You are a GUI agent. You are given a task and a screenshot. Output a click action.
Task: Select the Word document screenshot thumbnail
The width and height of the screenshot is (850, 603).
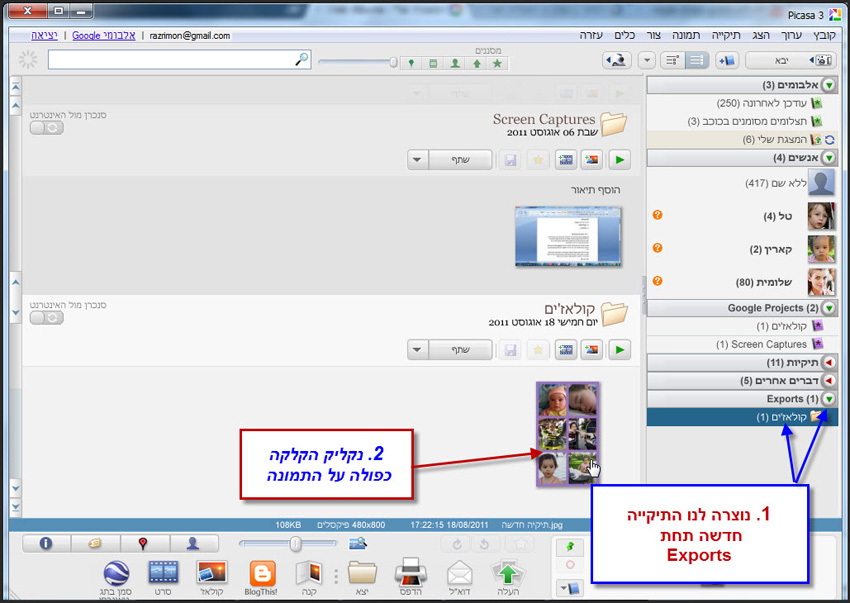(x=568, y=236)
